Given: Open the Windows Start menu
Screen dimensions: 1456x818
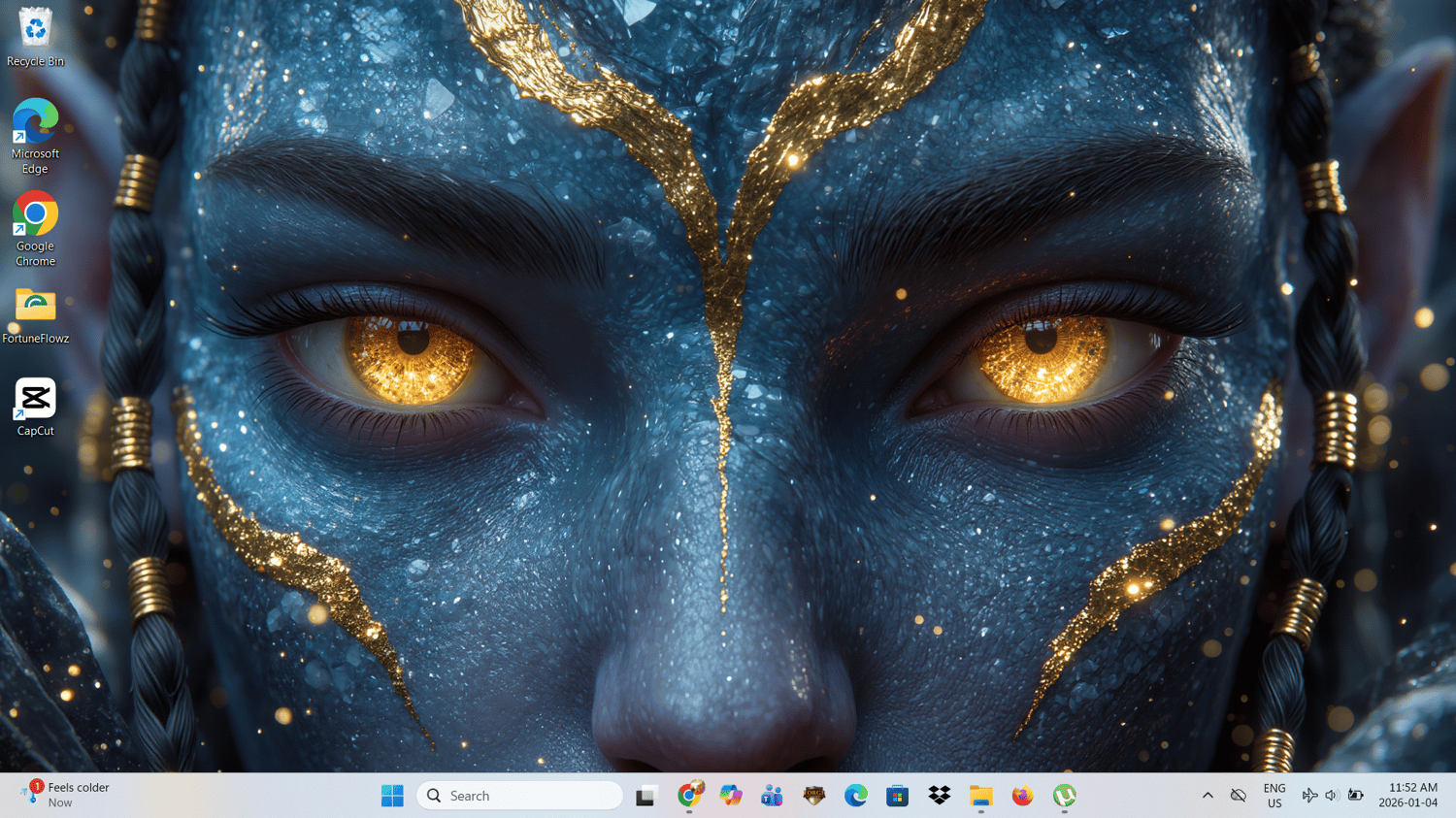Looking at the screenshot, I should click(x=392, y=796).
